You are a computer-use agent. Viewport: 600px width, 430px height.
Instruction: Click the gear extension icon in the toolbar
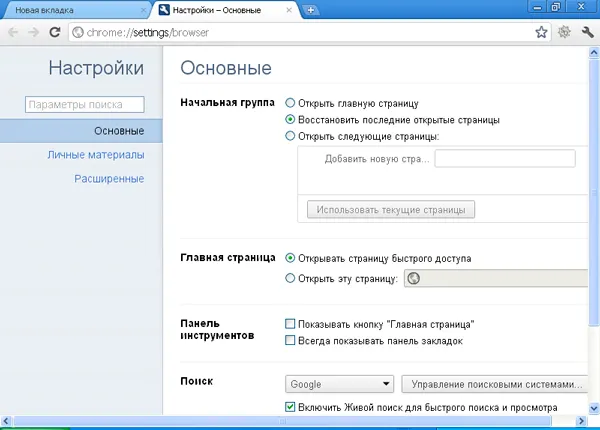pyautogui.click(x=564, y=32)
